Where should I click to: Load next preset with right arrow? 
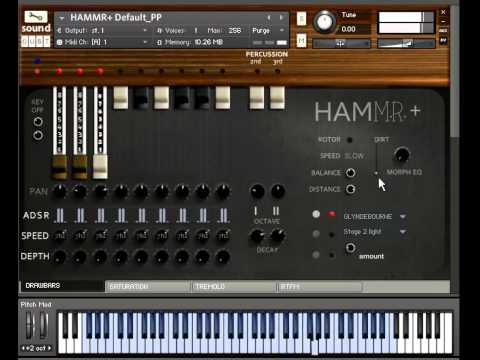(x=282, y=17)
